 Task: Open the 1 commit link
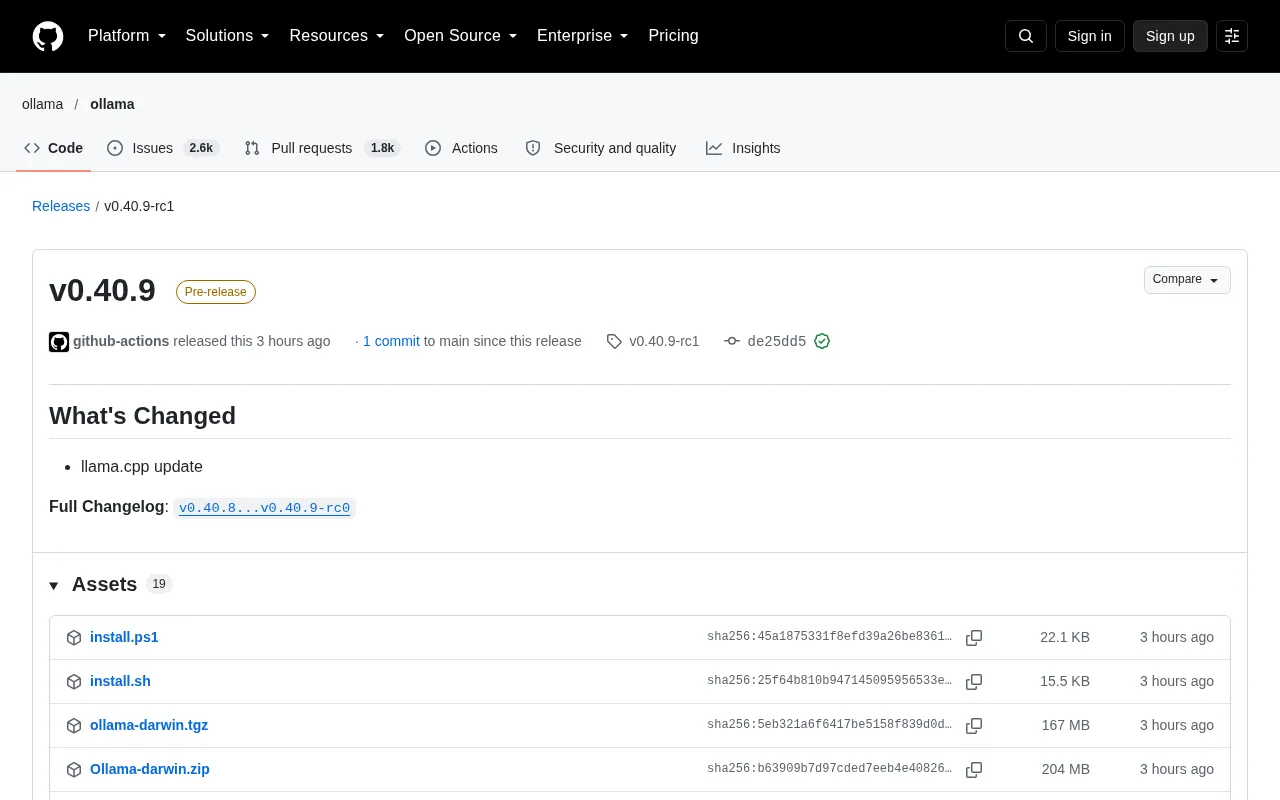[391, 341]
